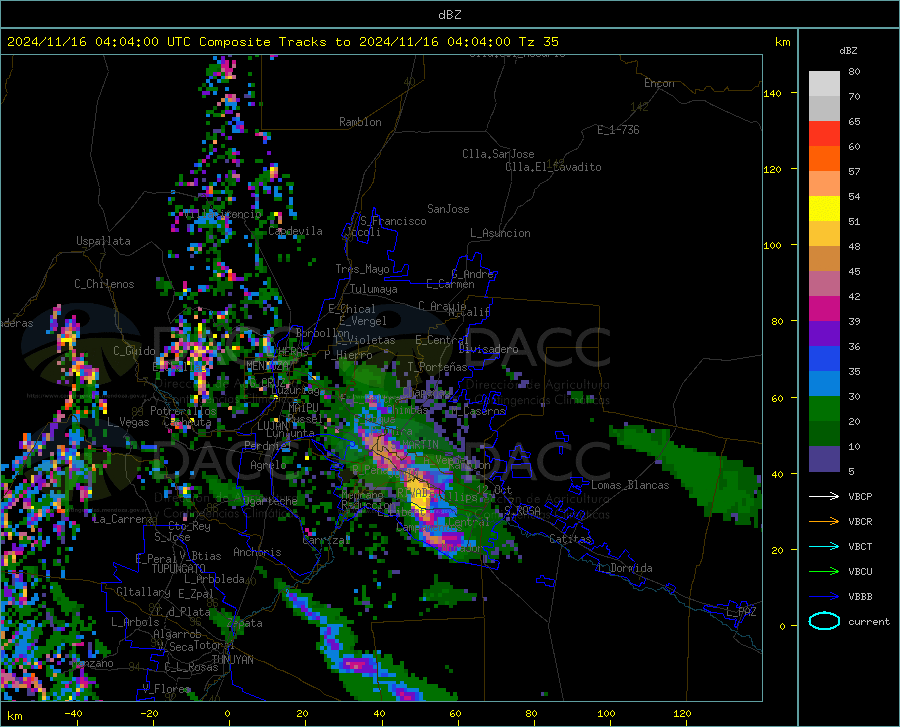Click the T_Porteñas map label
This screenshot has height=727, width=900.
437,367
